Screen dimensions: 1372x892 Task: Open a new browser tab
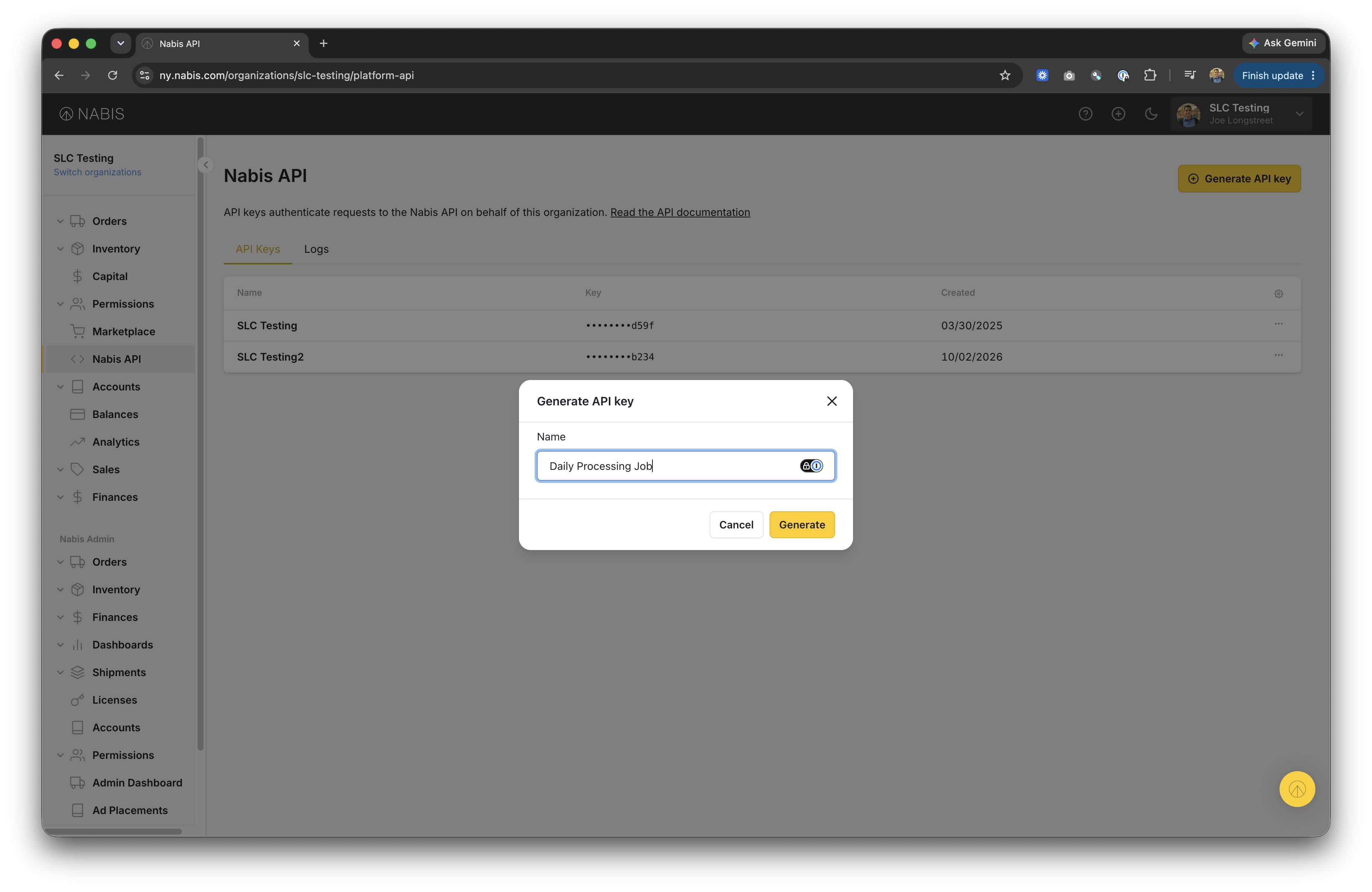point(323,43)
